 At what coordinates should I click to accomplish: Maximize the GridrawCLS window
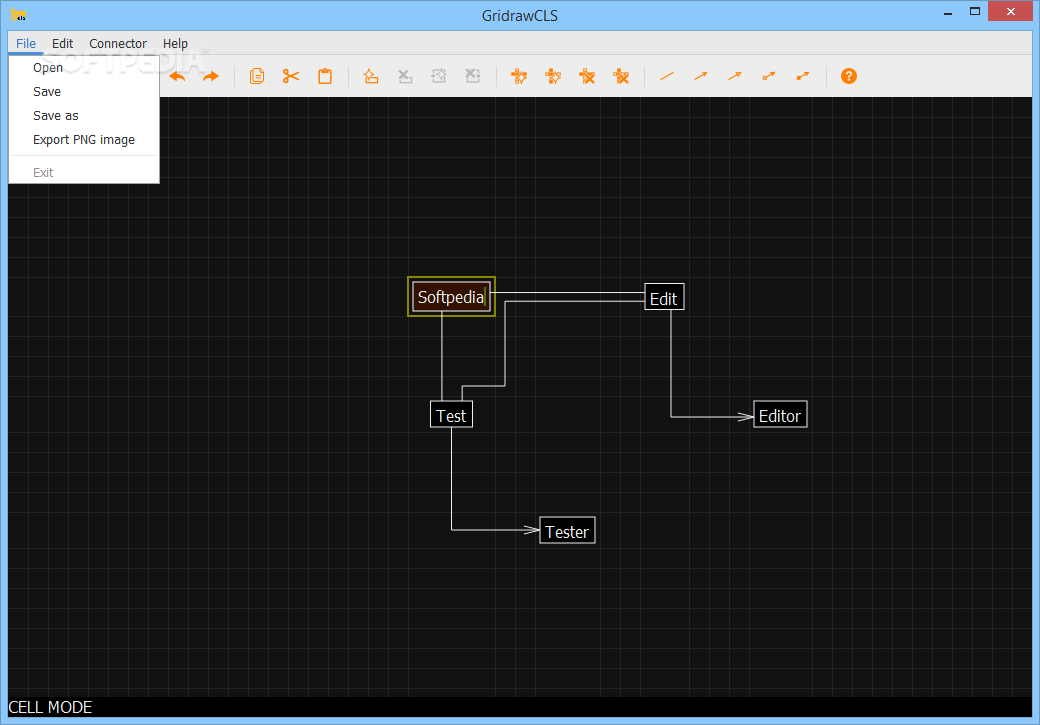pyautogui.click(x=974, y=11)
